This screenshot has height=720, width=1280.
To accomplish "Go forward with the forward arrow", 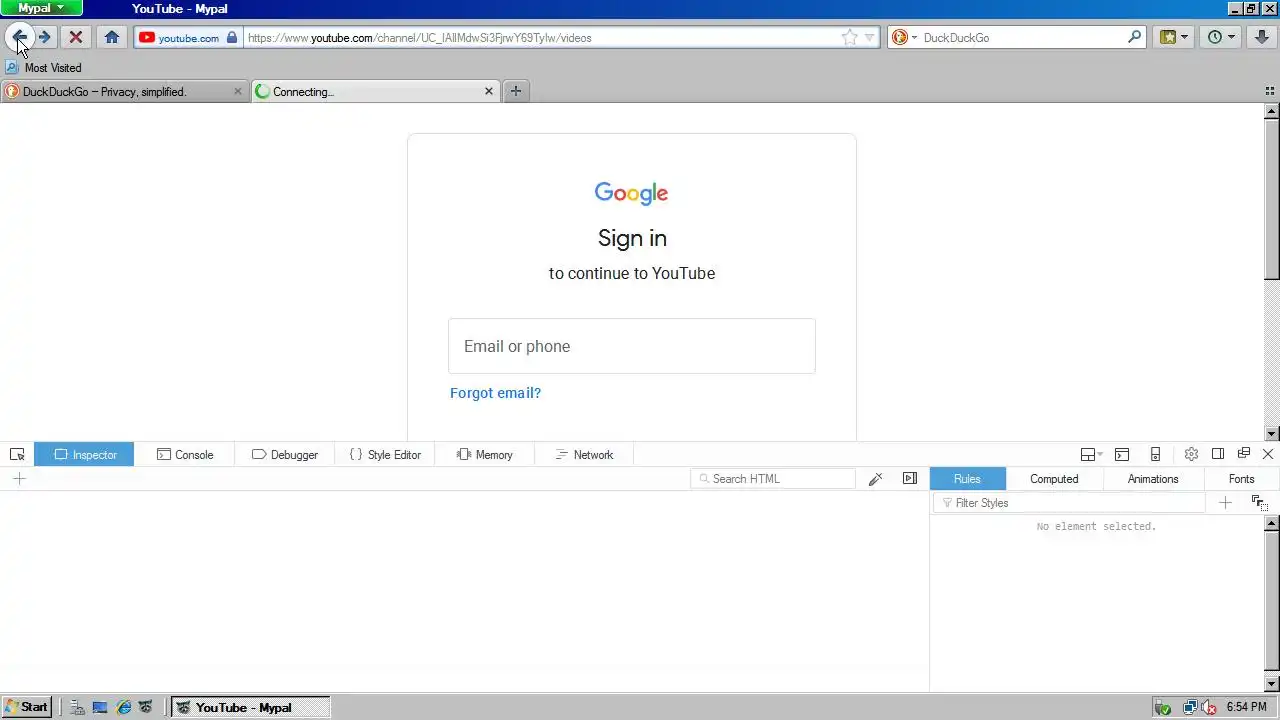I will (x=45, y=37).
